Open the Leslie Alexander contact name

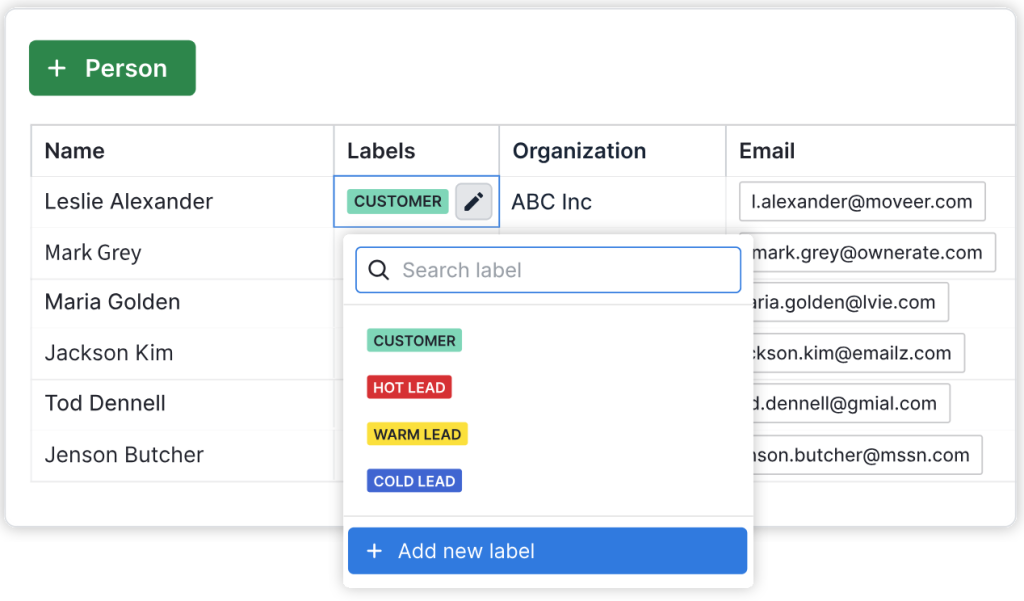pos(129,202)
